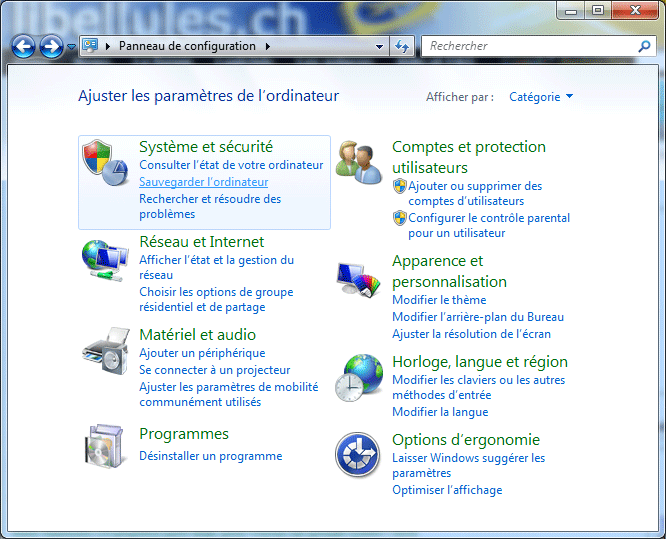
Task: Click the Réseau et Internet globe icon
Action: [104, 260]
